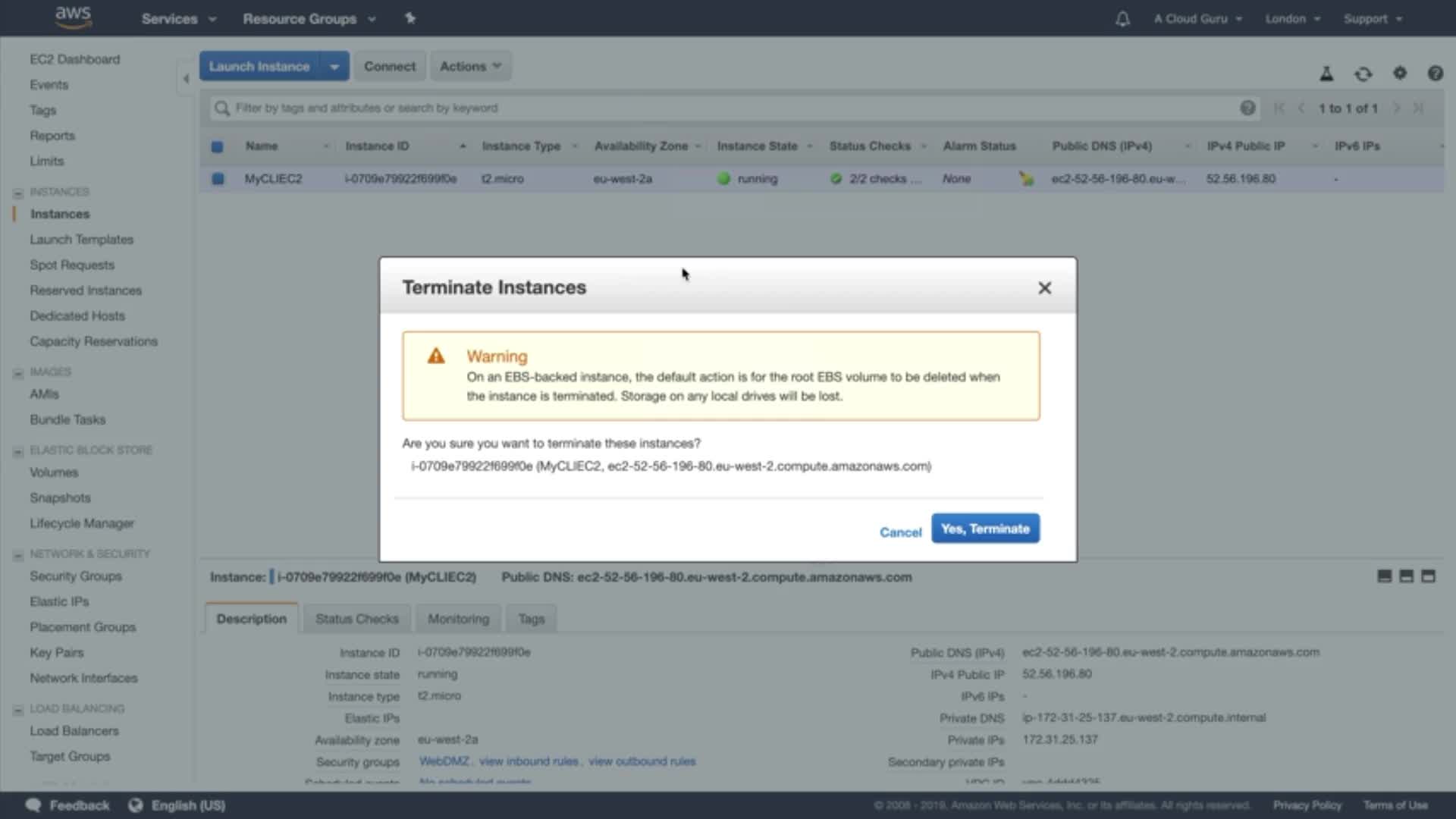The height and width of the screenshot is (819, 1456).
Task: Click the Feedback speech bubble icon
Action: 33,805
